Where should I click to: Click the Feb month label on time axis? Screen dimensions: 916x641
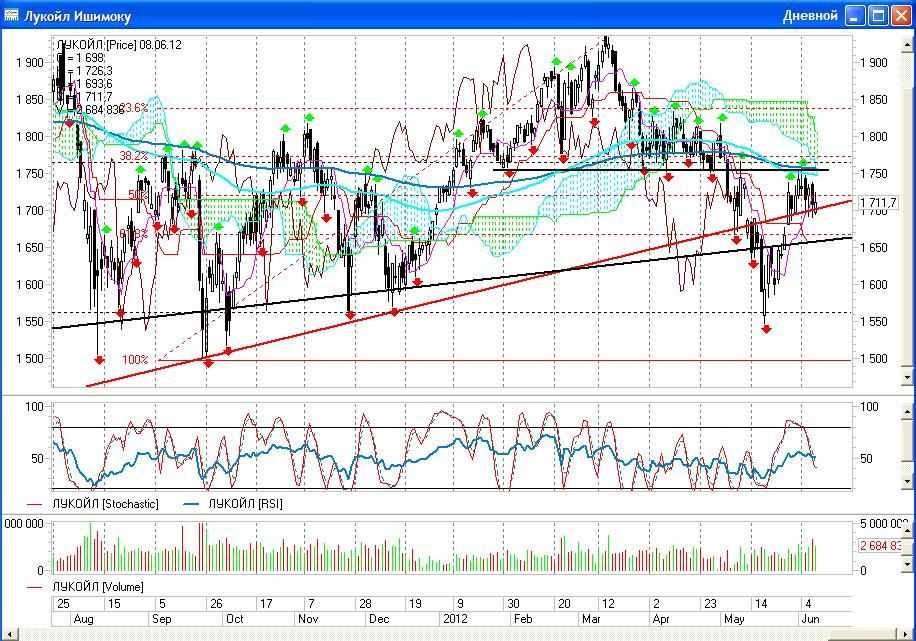(522, 619)
